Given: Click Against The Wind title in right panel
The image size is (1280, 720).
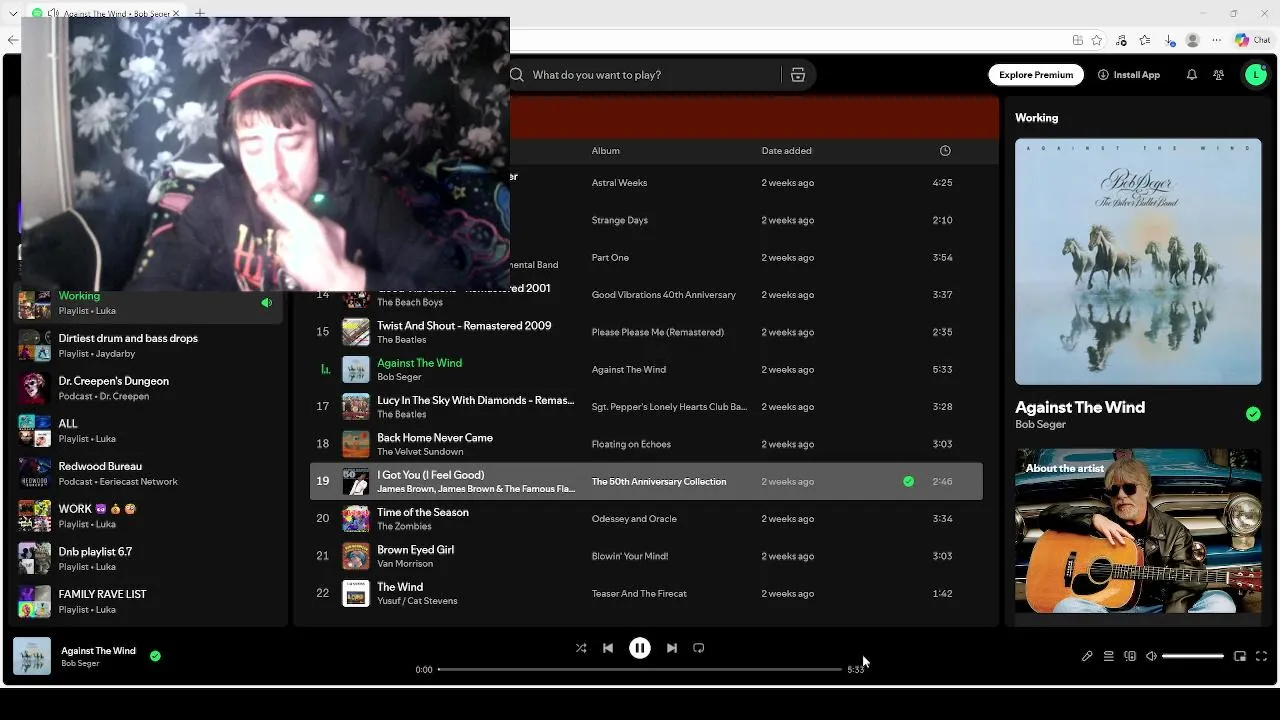Looking at the screenshot, I should tap(1080, 407).
